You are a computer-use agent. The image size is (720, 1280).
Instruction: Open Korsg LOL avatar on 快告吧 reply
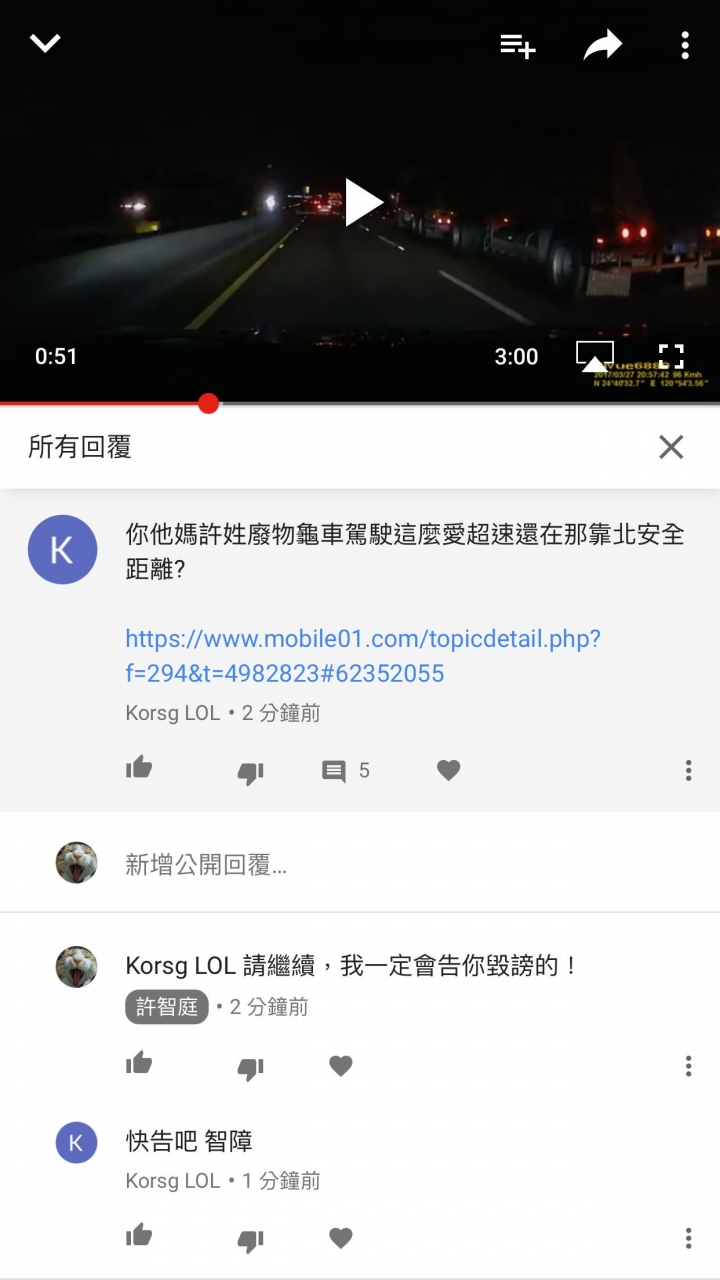pos(76,1142)
